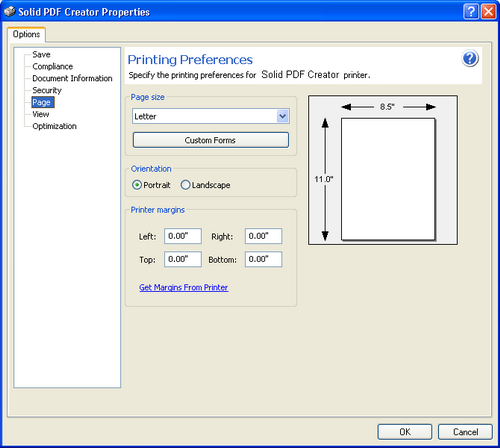Select the Landscape orientation radio button
The image size is (500, 448).
185,185
